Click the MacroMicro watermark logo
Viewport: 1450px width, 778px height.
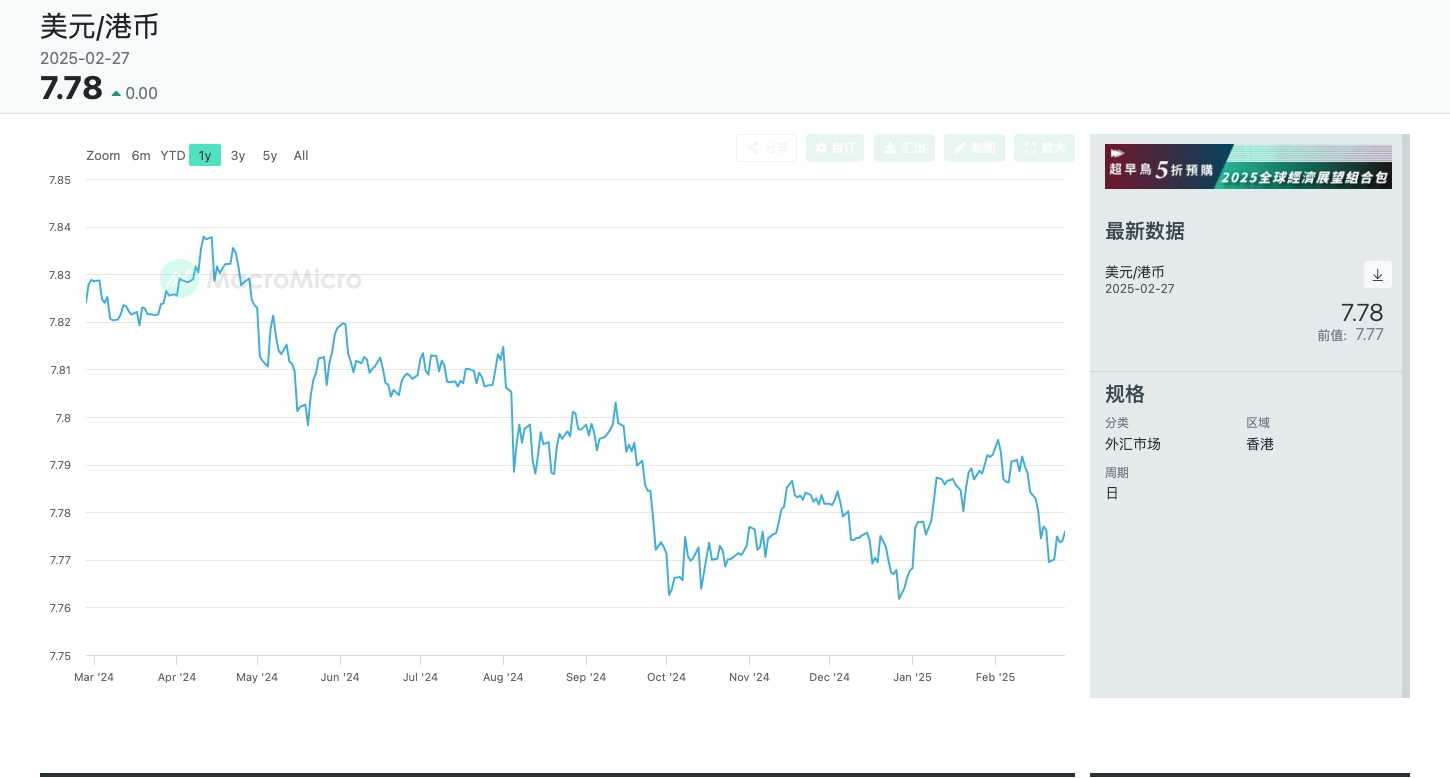coord(261,278)
